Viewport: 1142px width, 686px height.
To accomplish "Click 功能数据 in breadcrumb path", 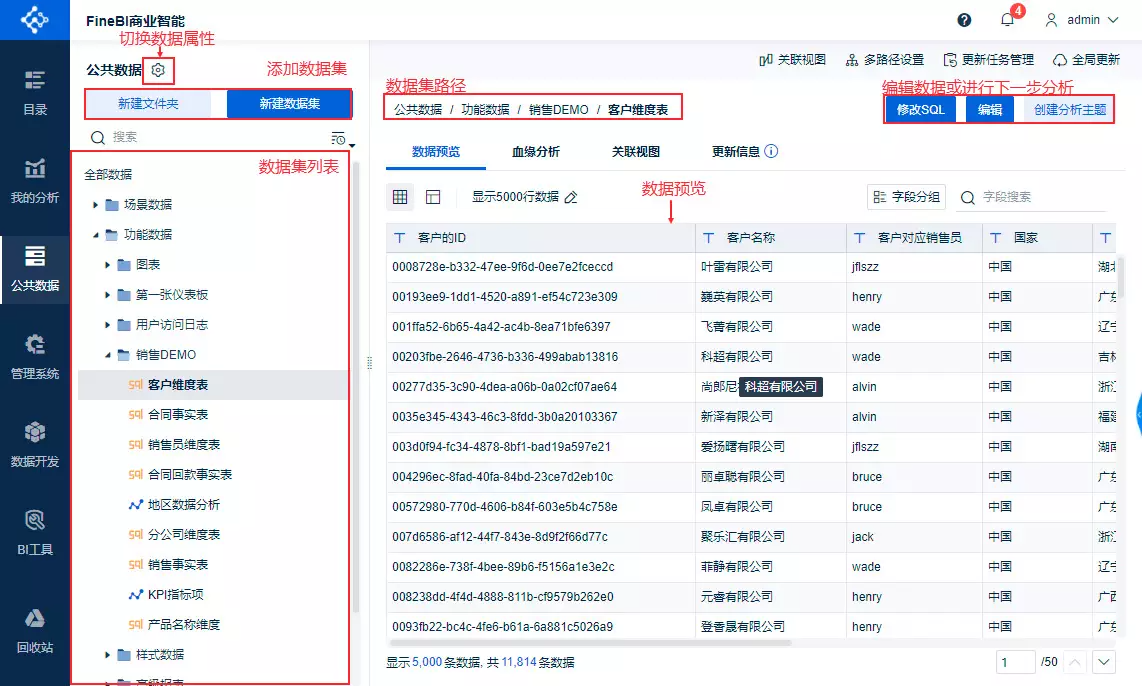I will point(485,110).
